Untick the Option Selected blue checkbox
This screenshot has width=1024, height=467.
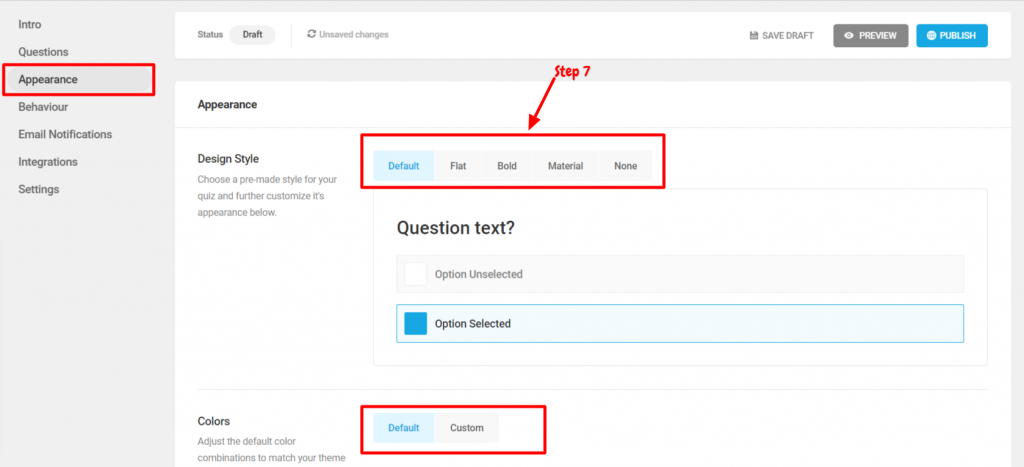coord(415,323)
